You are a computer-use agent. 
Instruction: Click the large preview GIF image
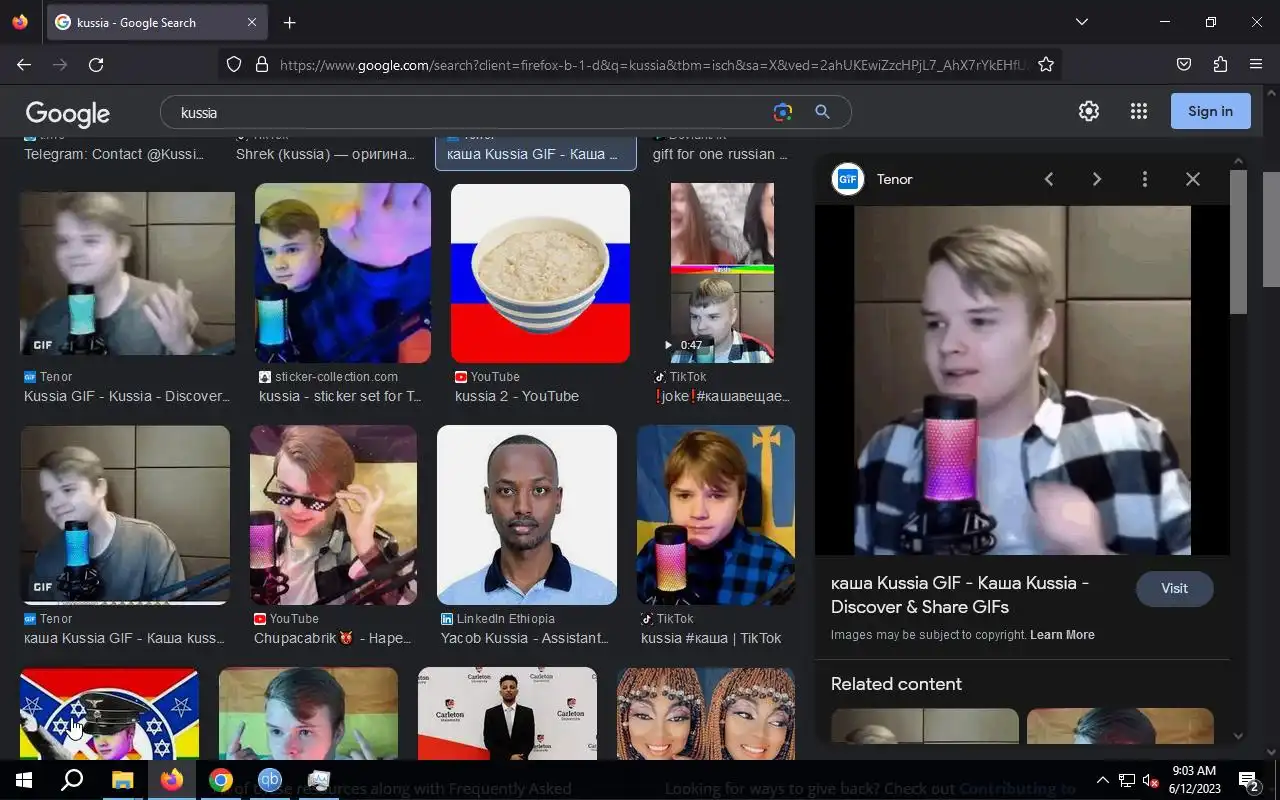click(1022, 380)
